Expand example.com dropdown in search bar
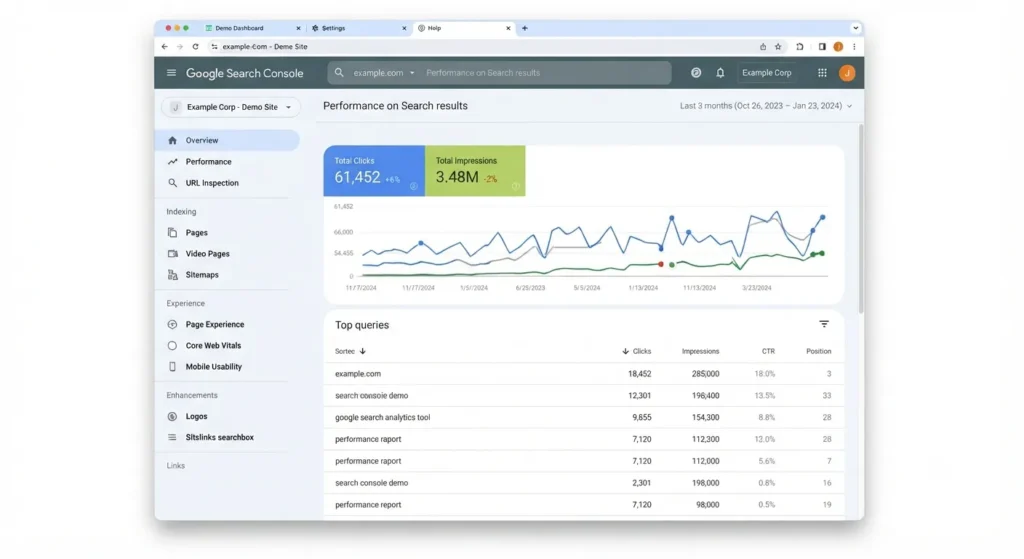Viewport: 1024px width, 559px height. tap(384, 73)
